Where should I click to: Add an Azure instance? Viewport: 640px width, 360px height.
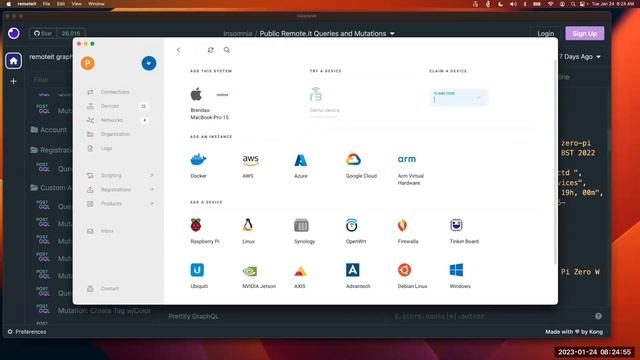(301, 165)
